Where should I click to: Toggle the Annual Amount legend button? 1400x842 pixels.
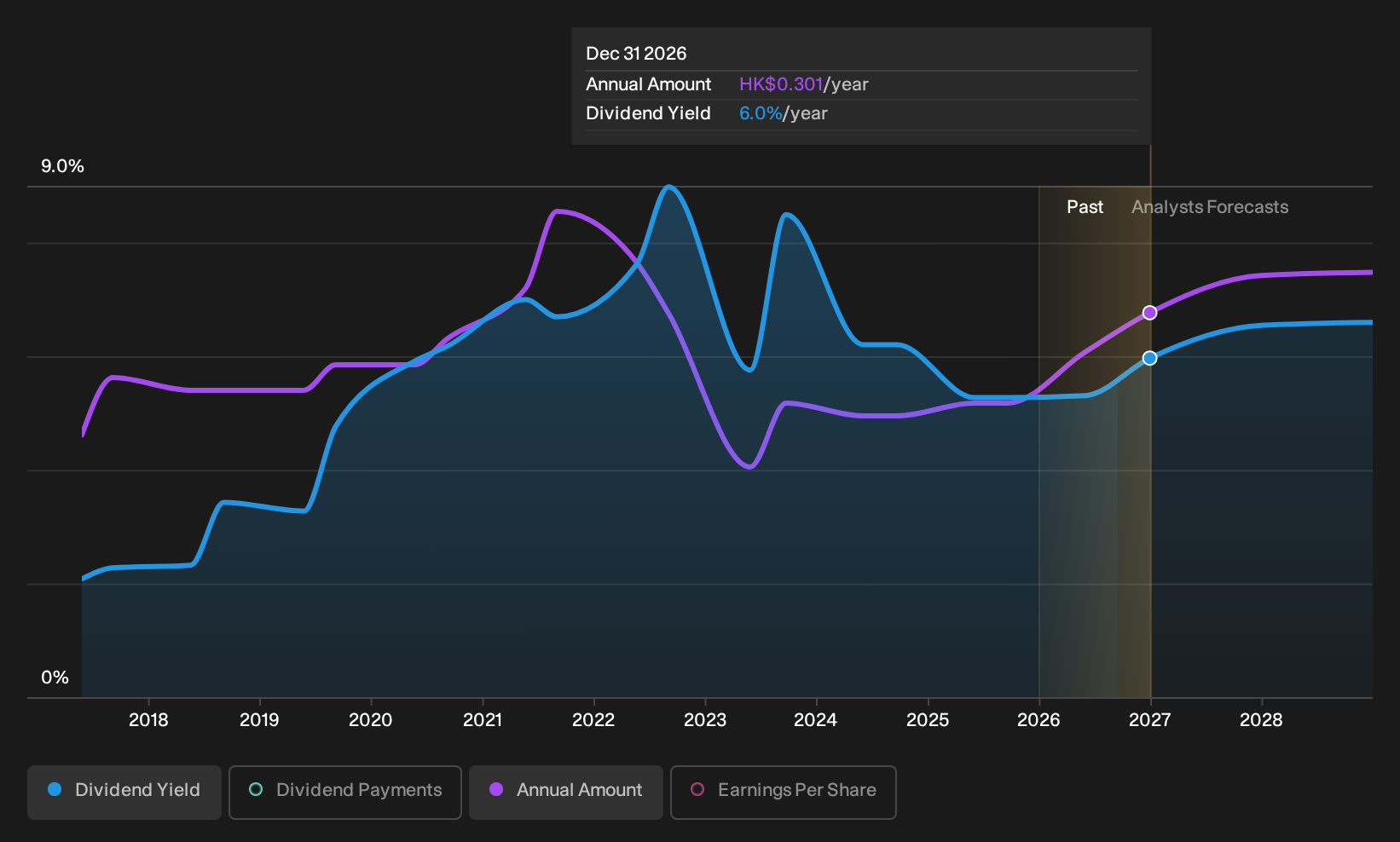(x=566, y=792)
